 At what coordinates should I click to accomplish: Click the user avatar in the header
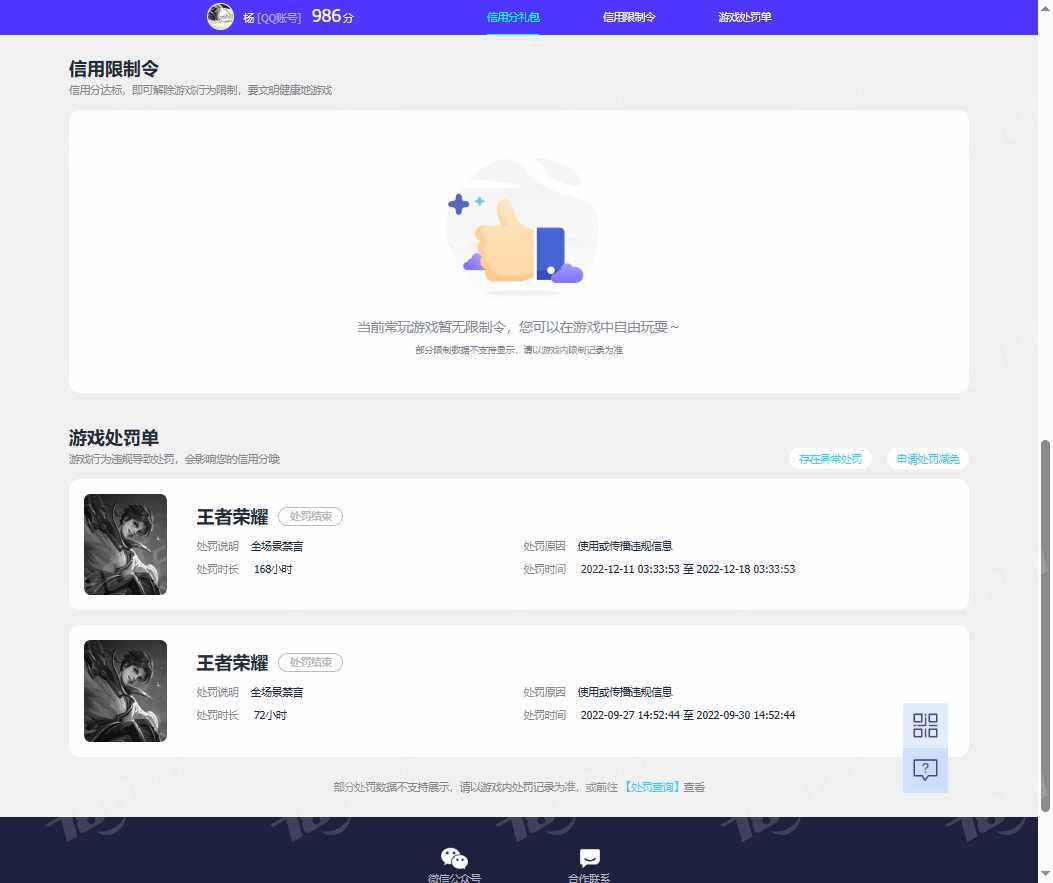point(220,16)
